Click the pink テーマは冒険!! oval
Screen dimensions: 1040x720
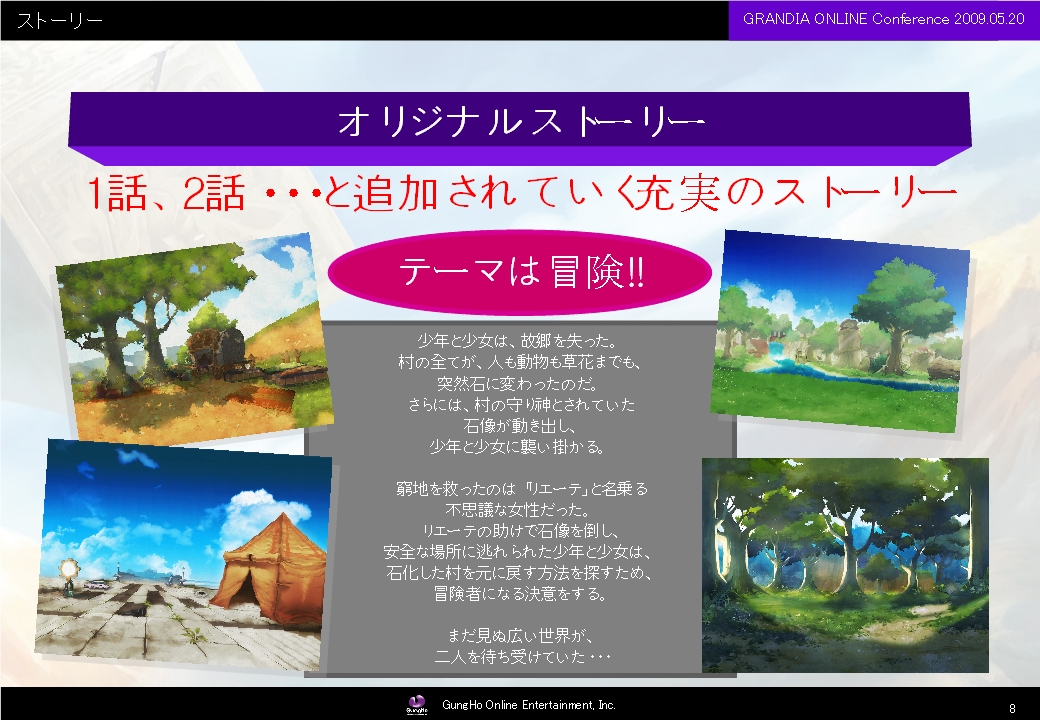[520, 272]
